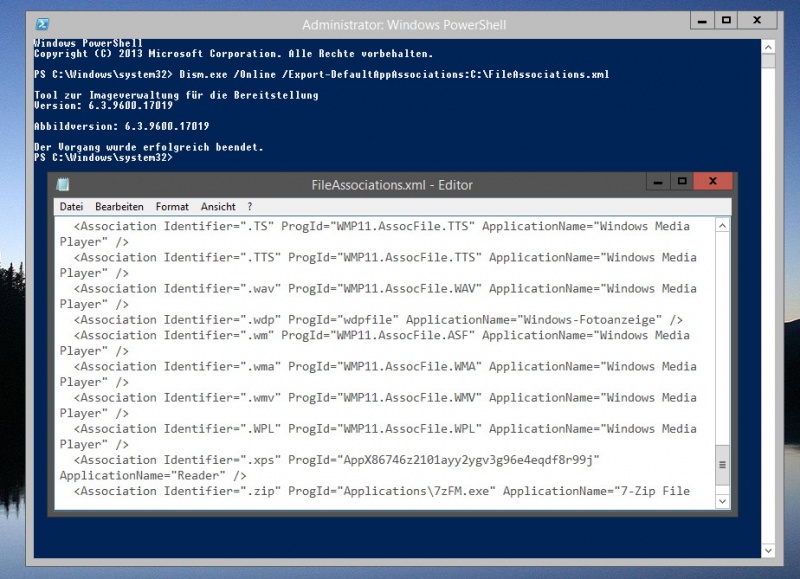Click the Copyright Microsoft Corporation line
800x579 pixels.
(234, 54)
